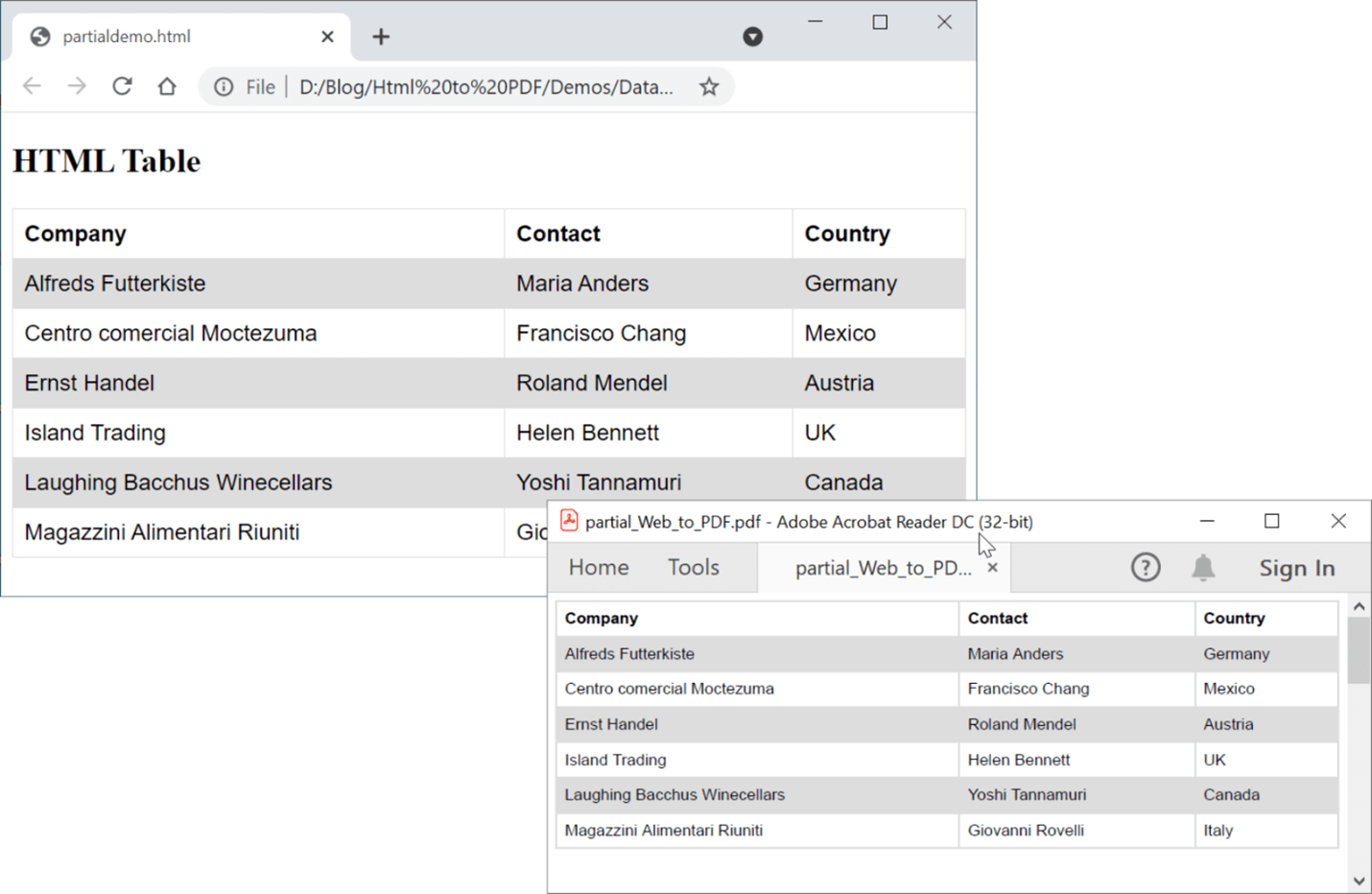Click the browser forward arrow
Viewport: 1372px width, 894px height.
77,86
